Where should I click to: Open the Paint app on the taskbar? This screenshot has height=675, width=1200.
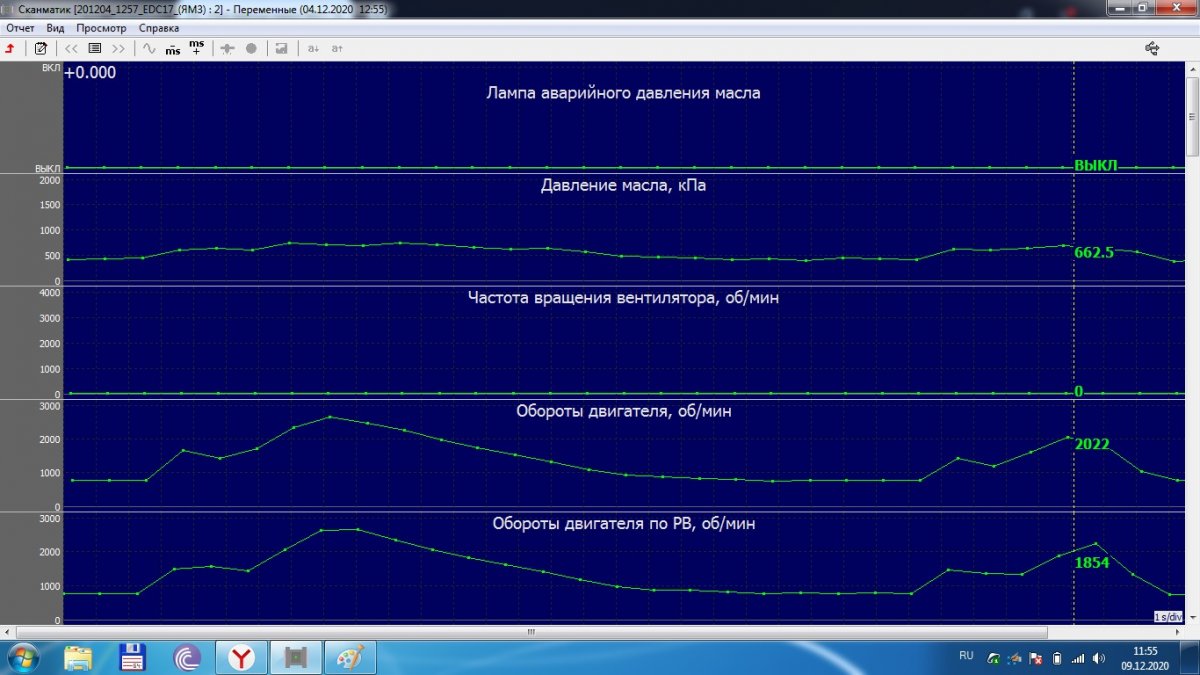coord(349,657)
